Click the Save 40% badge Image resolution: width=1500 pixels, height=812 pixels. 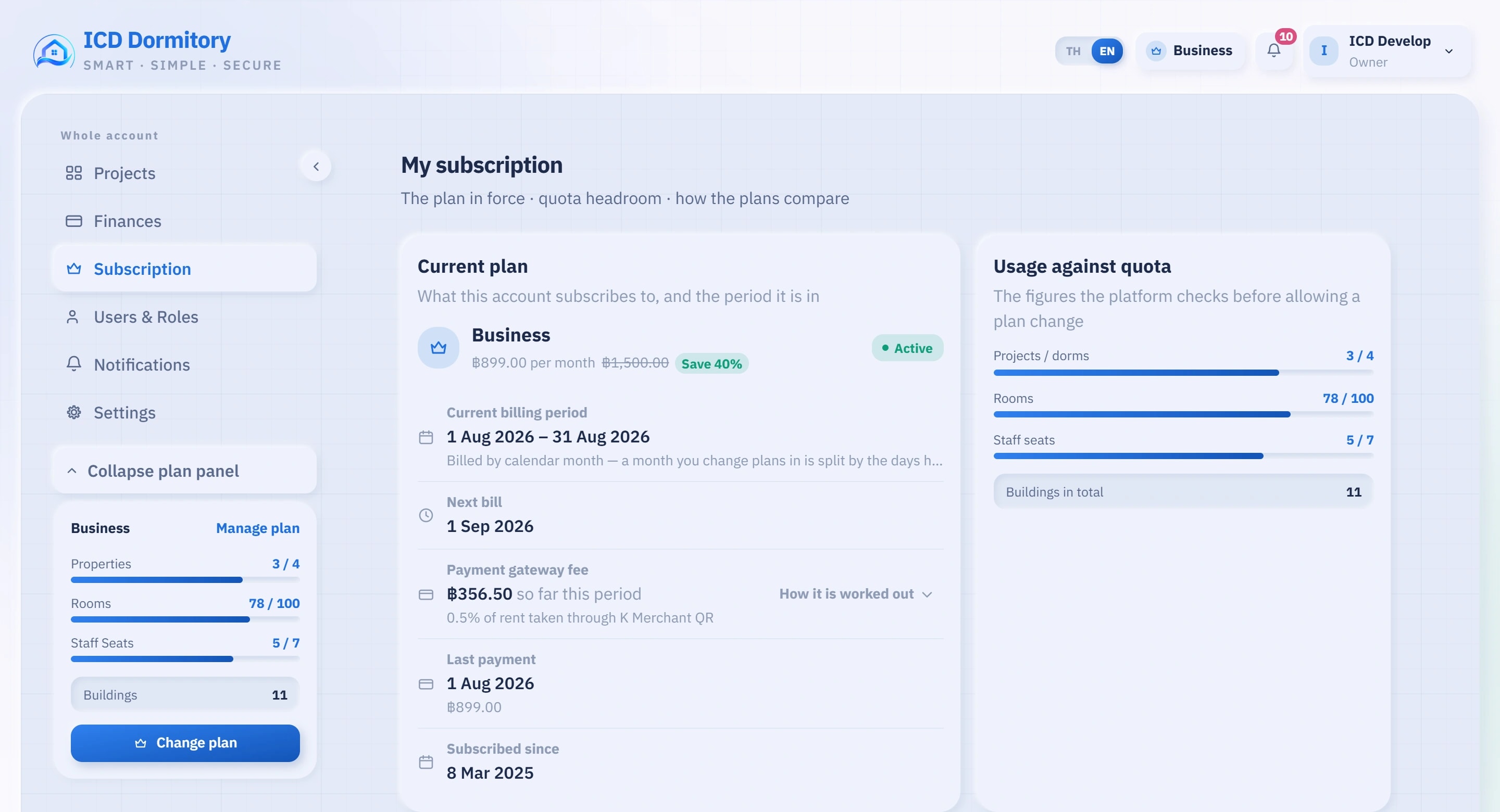click(x=711, y=364)
